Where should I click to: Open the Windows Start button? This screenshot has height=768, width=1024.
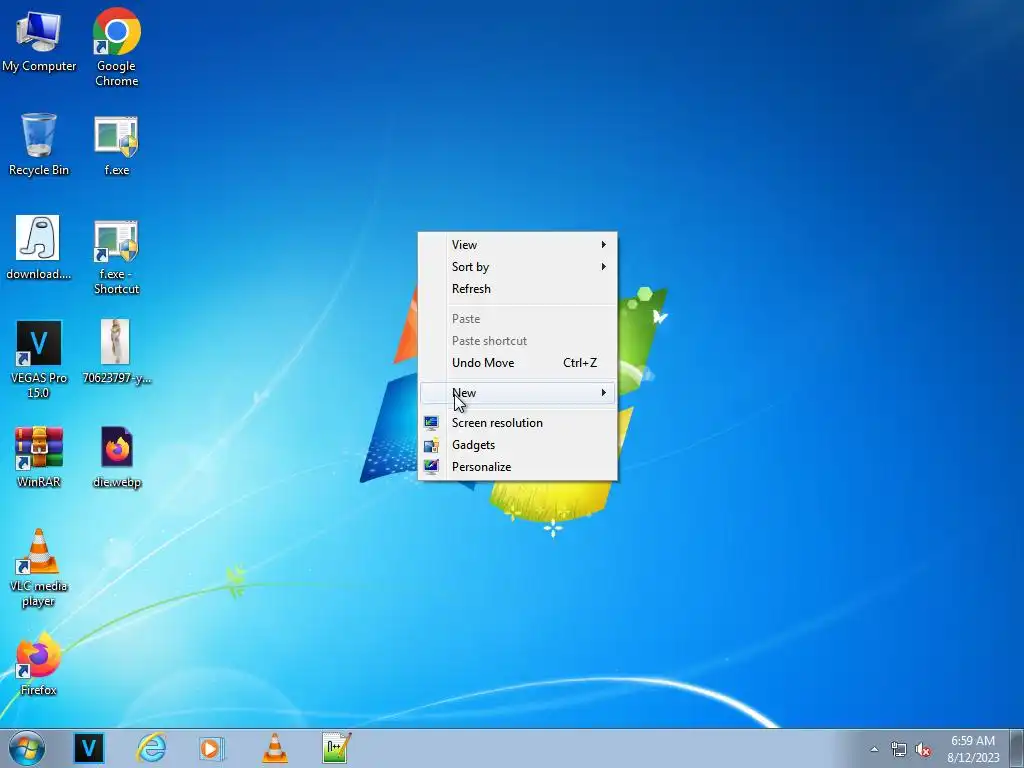tap(27, 748)
